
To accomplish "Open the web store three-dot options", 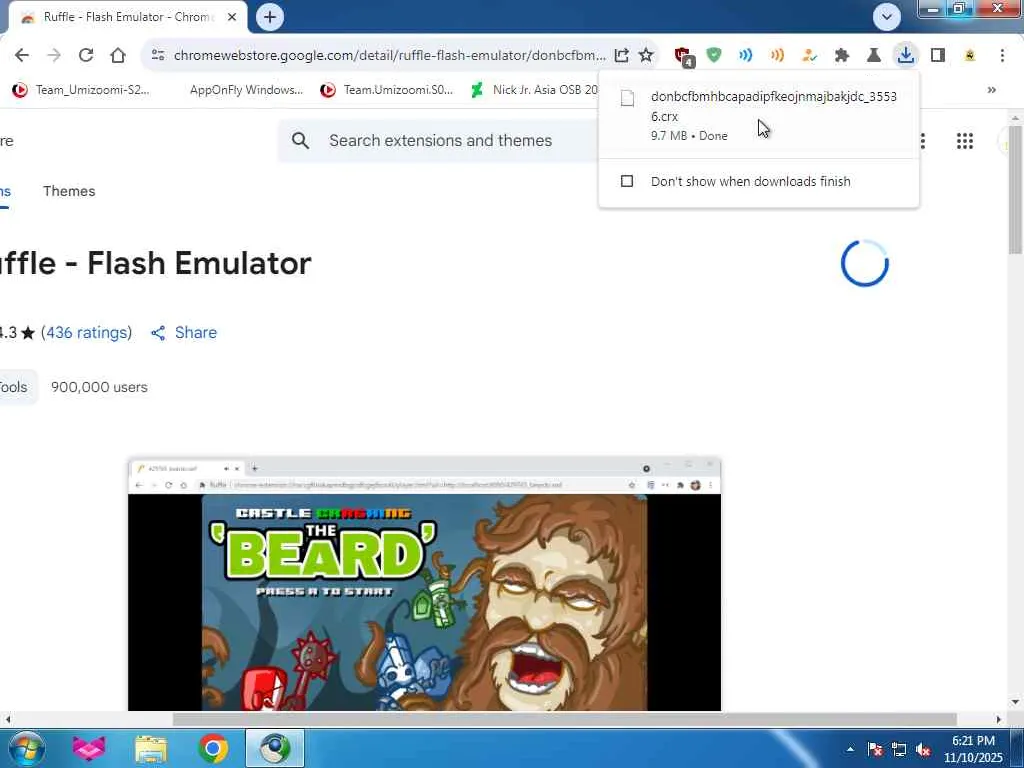I will [923, 141].
